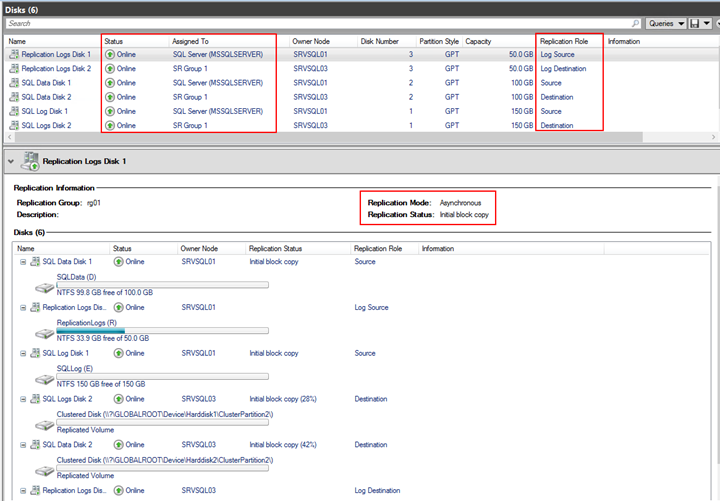The image size is (720, 501).
Task: Click the Online status icon for SQL Data Disk 1 top row
Action: [110, 83]
